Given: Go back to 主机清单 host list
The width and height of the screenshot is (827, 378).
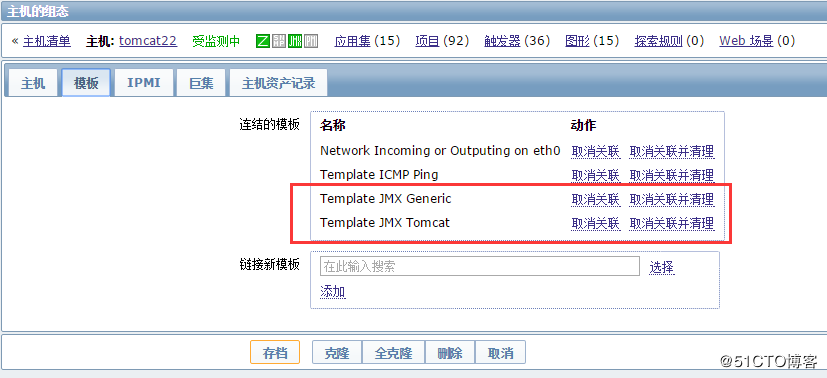Looking at the screenshot, I should click(46, 41).
